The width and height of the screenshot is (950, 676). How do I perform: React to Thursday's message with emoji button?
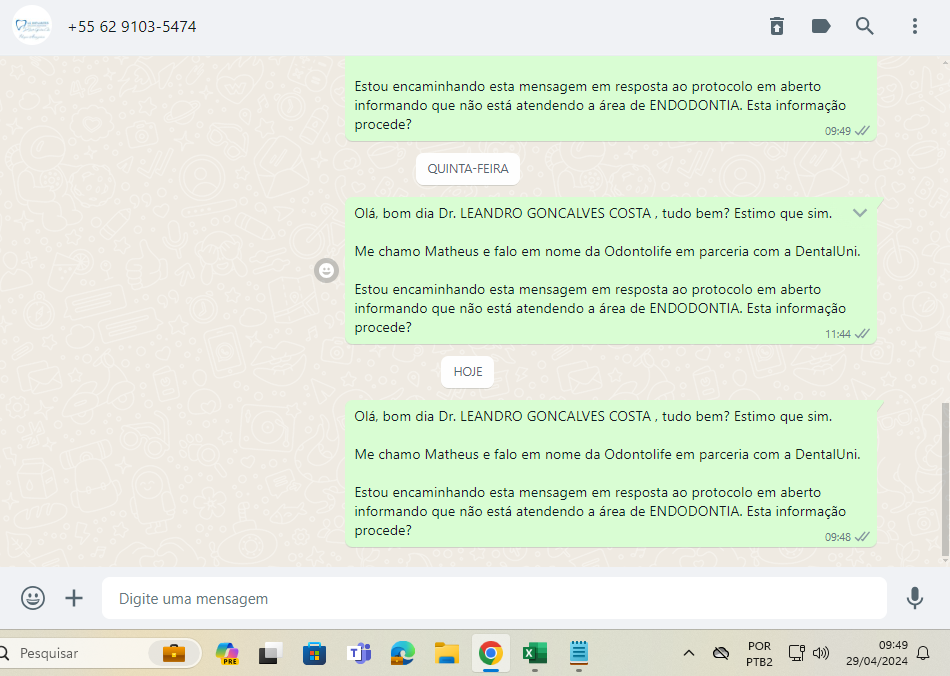pyautogui.click(x=327, y=270)
